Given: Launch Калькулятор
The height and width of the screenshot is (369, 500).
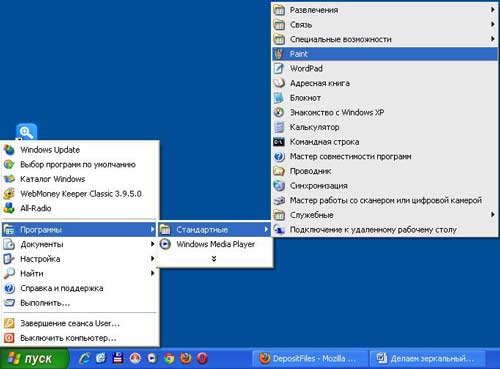Looking at the screenshot, I should pos(385,127).
